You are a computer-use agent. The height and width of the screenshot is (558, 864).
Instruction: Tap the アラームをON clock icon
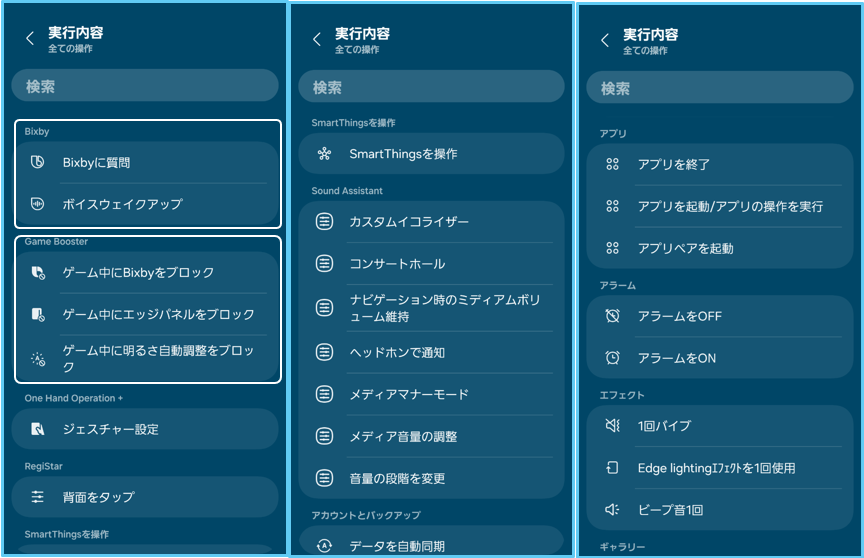coord(612,357)
